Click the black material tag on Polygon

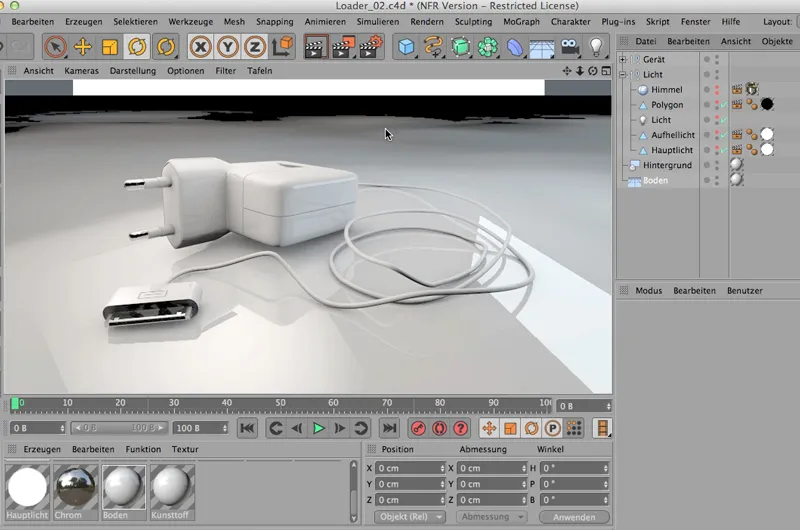tap(767, 105)
